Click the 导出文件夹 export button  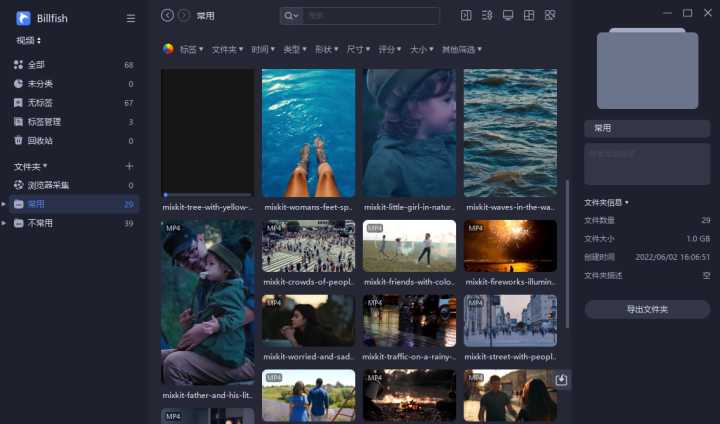pos(647,309)
